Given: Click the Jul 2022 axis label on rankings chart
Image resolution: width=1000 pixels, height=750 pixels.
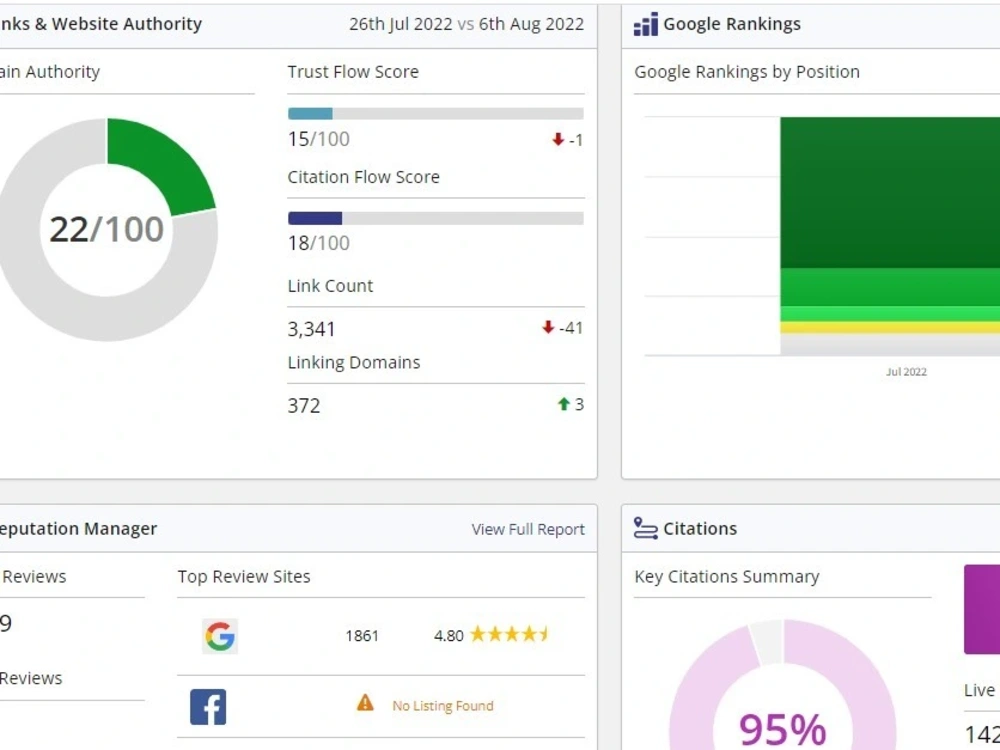Looking at the screenshot, I should [x=906, y=372].
